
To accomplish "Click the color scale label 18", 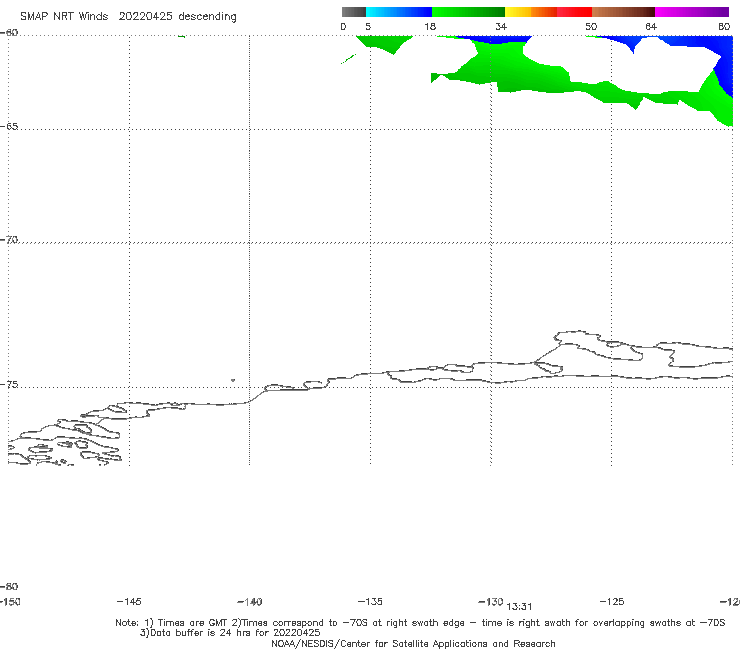I will [430, 26].
